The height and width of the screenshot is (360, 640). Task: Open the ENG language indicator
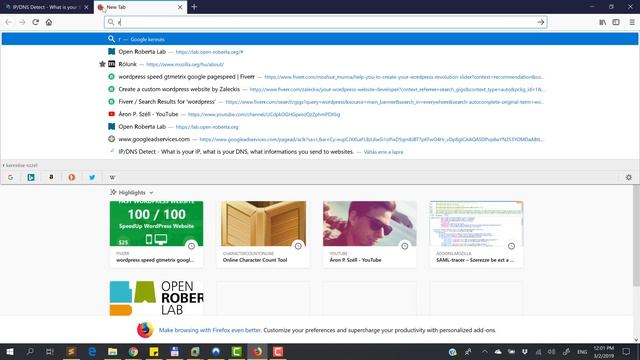click(x=582, y=351)
